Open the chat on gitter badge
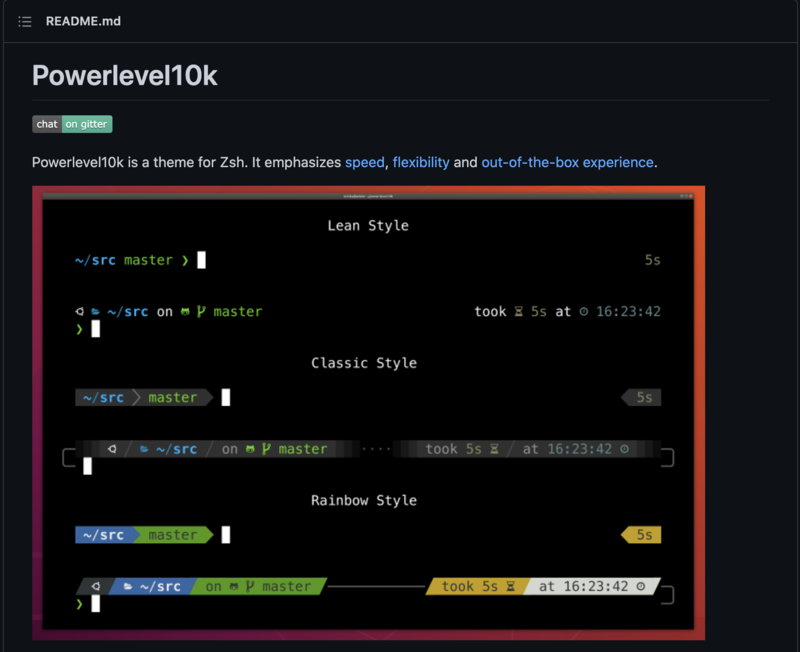The height and width of the screenshot is (652, 800). pos(72,124)
